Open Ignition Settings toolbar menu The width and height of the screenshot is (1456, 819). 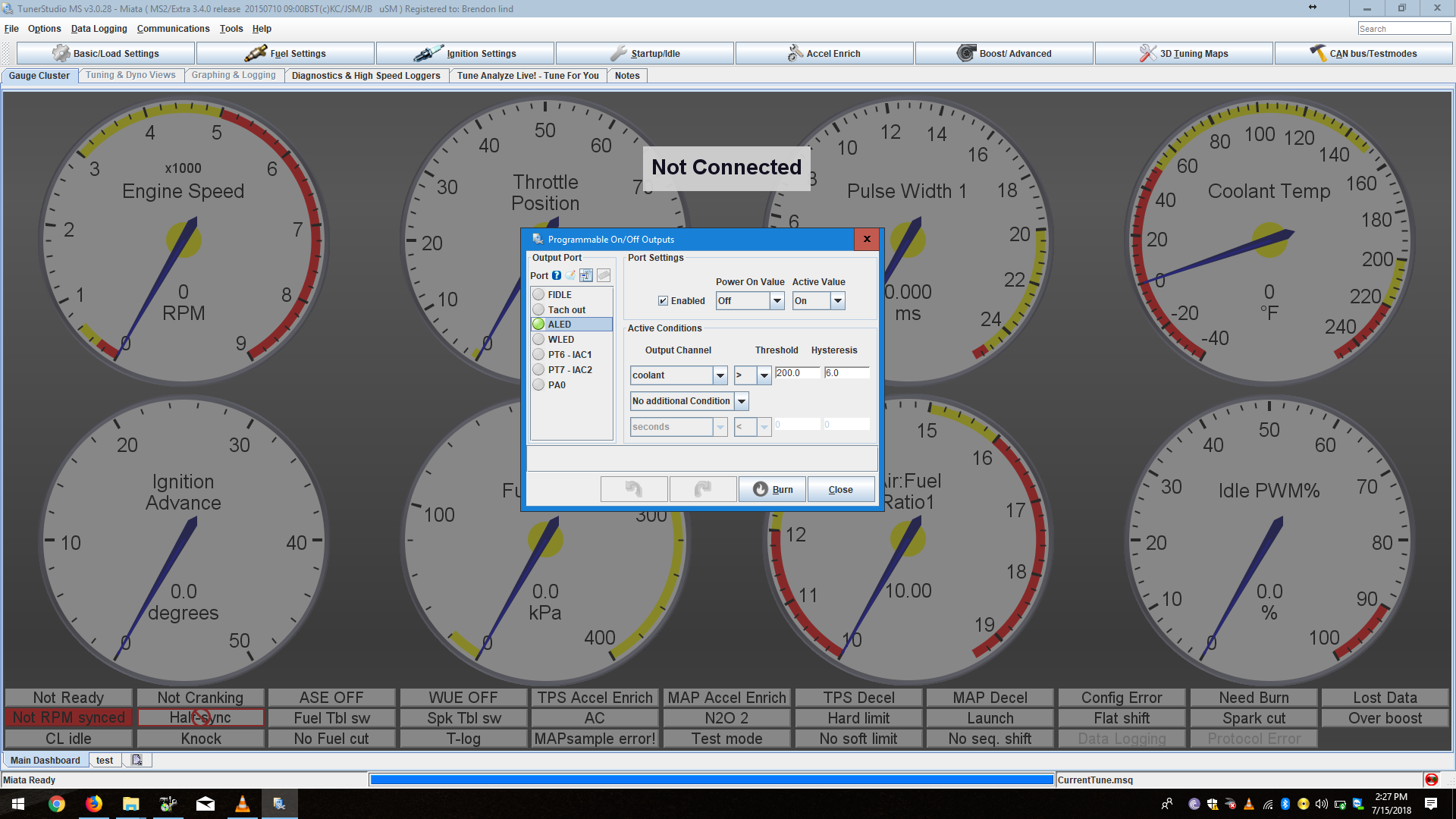[465, 54]
